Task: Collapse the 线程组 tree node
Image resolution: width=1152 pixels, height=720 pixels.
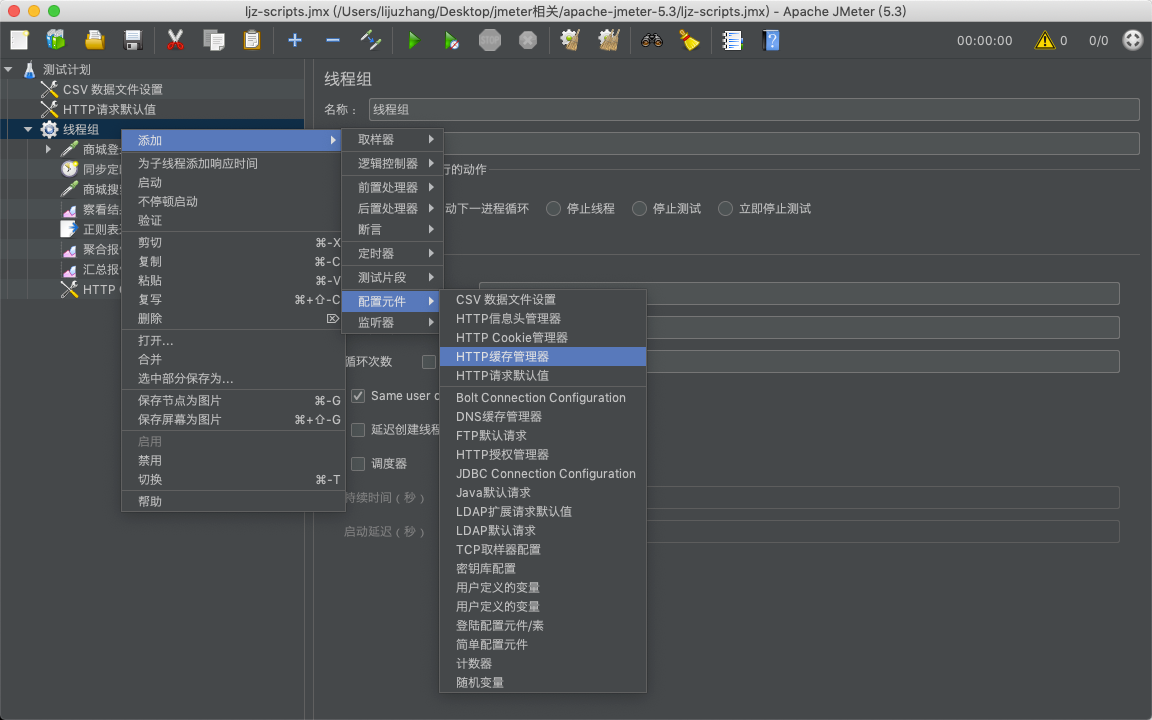Action: (x=28, y=129)
